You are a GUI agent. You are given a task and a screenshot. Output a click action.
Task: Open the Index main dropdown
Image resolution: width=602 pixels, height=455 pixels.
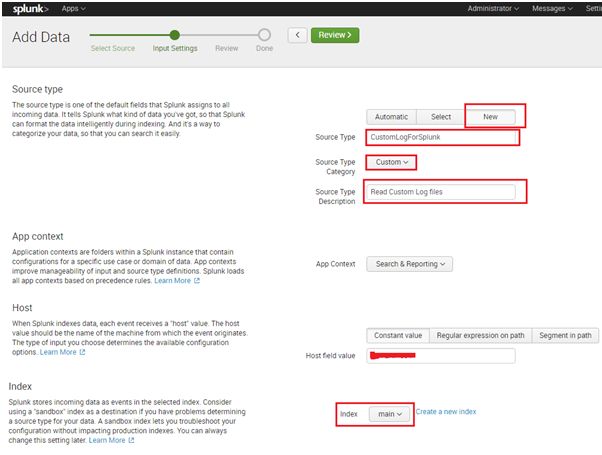[x=389, y=414]
